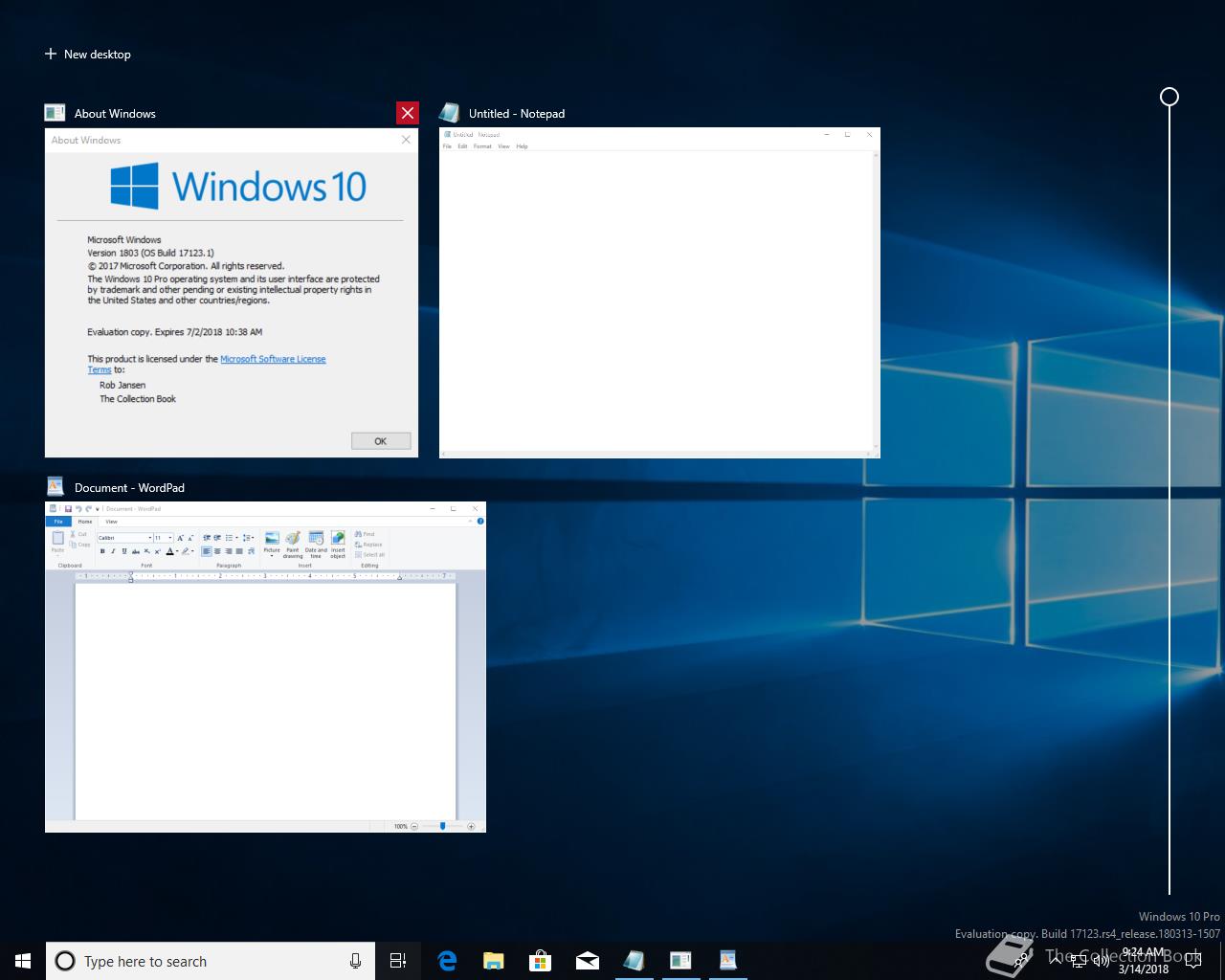
Task: Open the volume control tray icon
Action: point(1102,961)
